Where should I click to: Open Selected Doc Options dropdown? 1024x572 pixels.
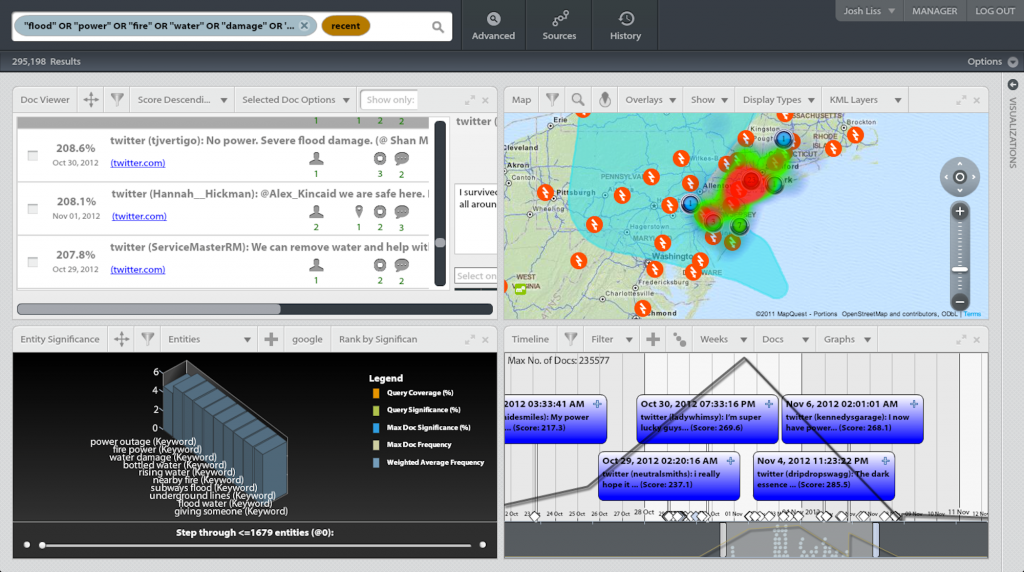(295, 100)
